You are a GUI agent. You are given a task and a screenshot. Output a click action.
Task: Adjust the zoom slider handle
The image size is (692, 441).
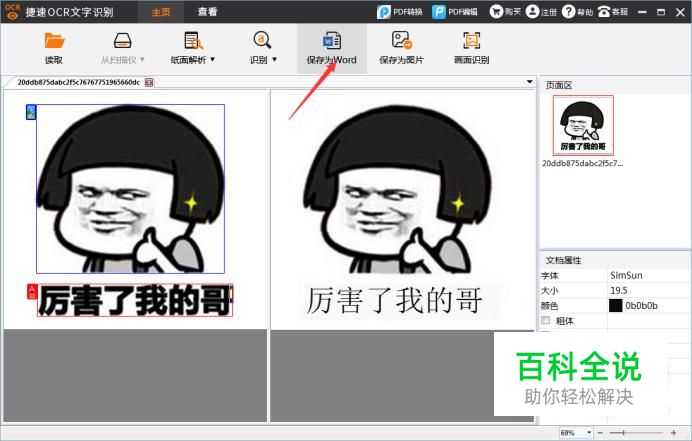[624, 433]
